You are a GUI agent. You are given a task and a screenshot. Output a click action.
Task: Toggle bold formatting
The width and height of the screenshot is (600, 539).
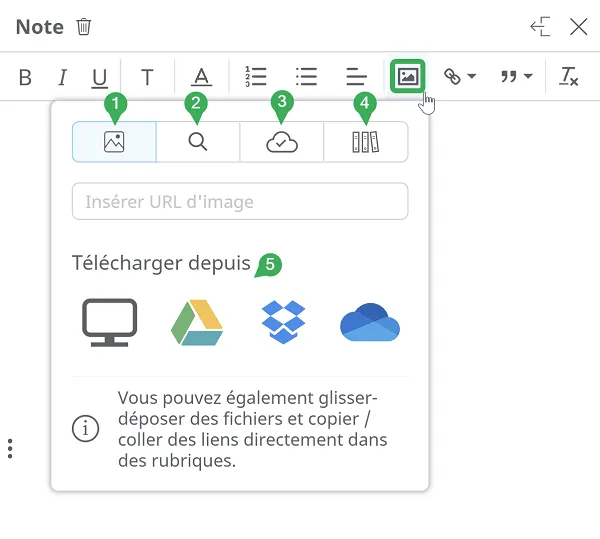[x=25, y=77]
